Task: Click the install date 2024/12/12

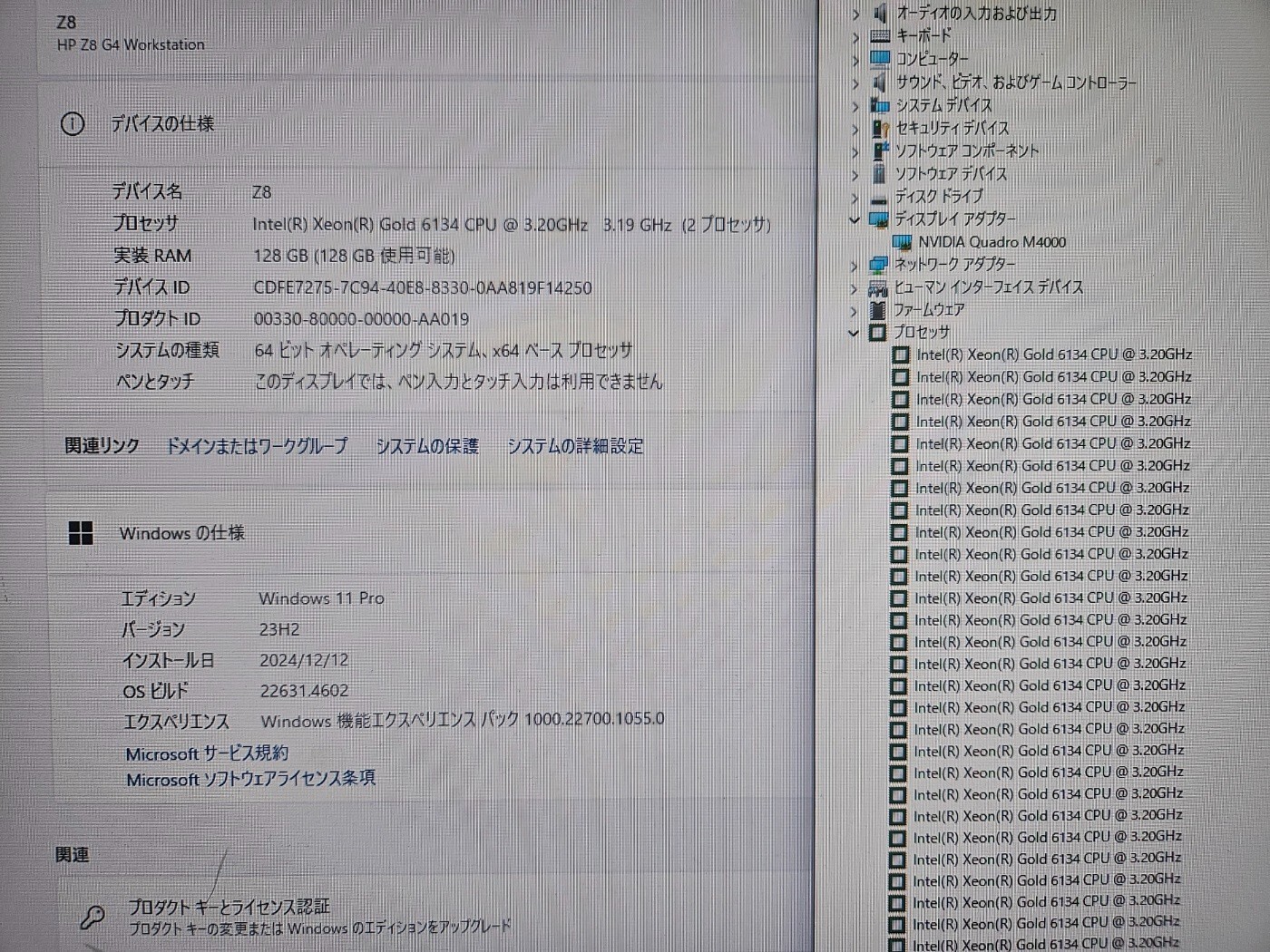Action: [304, 660]
